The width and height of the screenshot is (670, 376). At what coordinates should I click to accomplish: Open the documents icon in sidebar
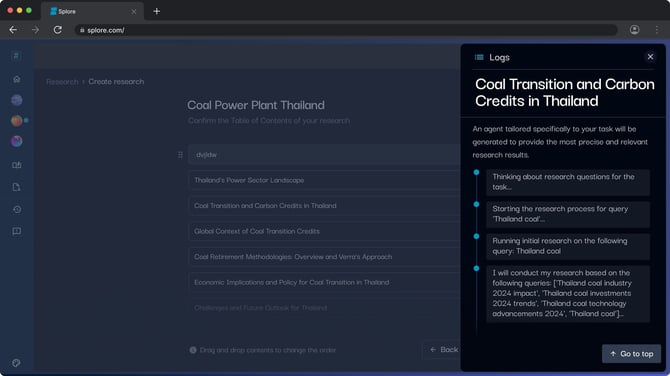17,187
